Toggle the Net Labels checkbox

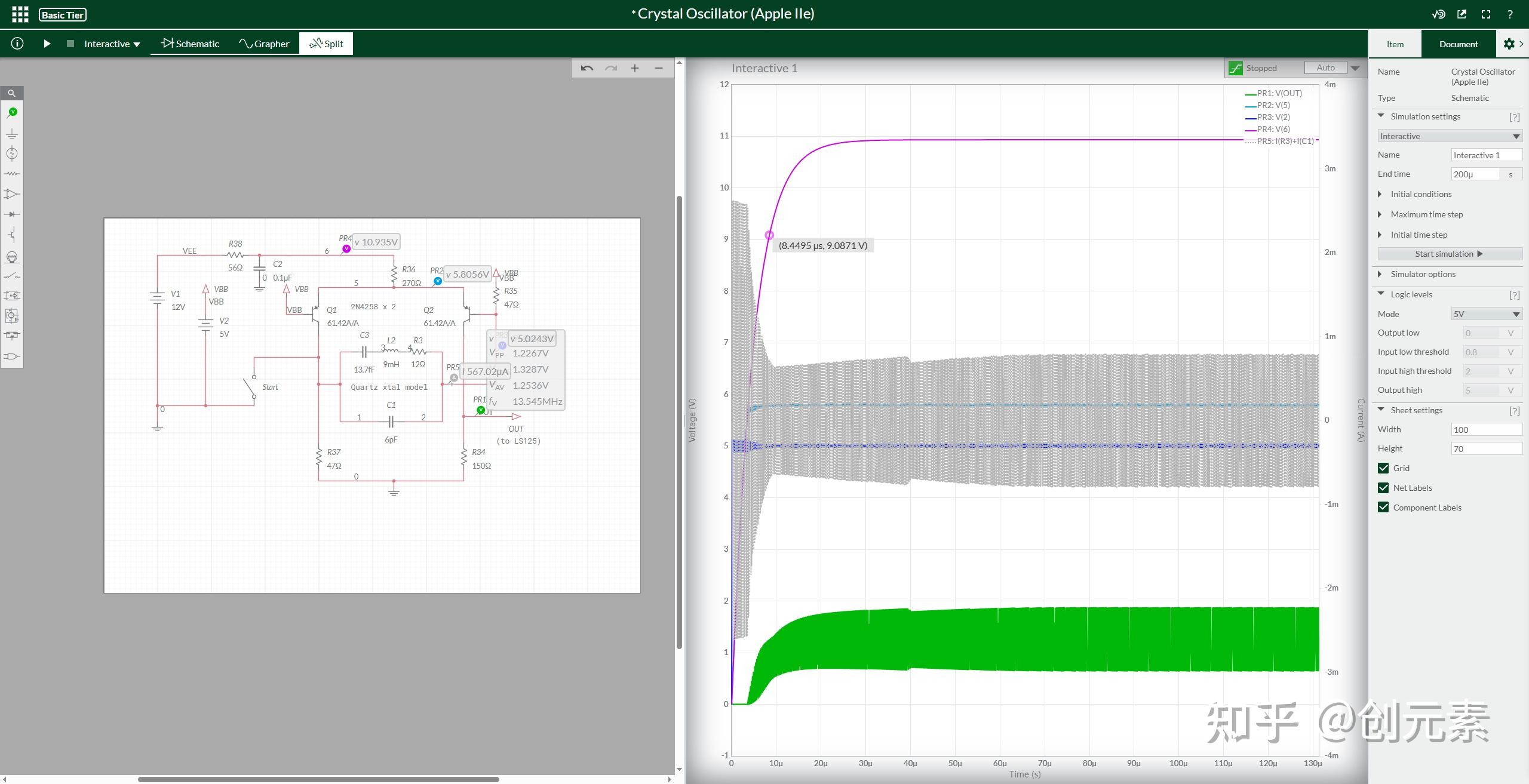pos(1383,488)
